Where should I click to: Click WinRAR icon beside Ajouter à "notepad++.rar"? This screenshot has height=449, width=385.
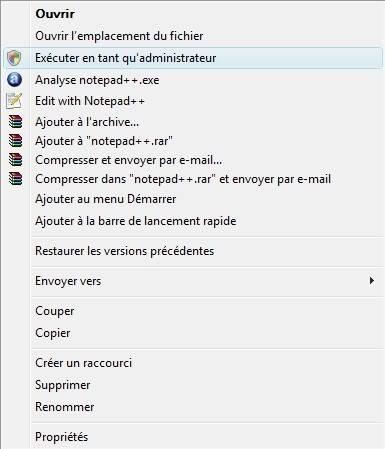click(15, 141)
